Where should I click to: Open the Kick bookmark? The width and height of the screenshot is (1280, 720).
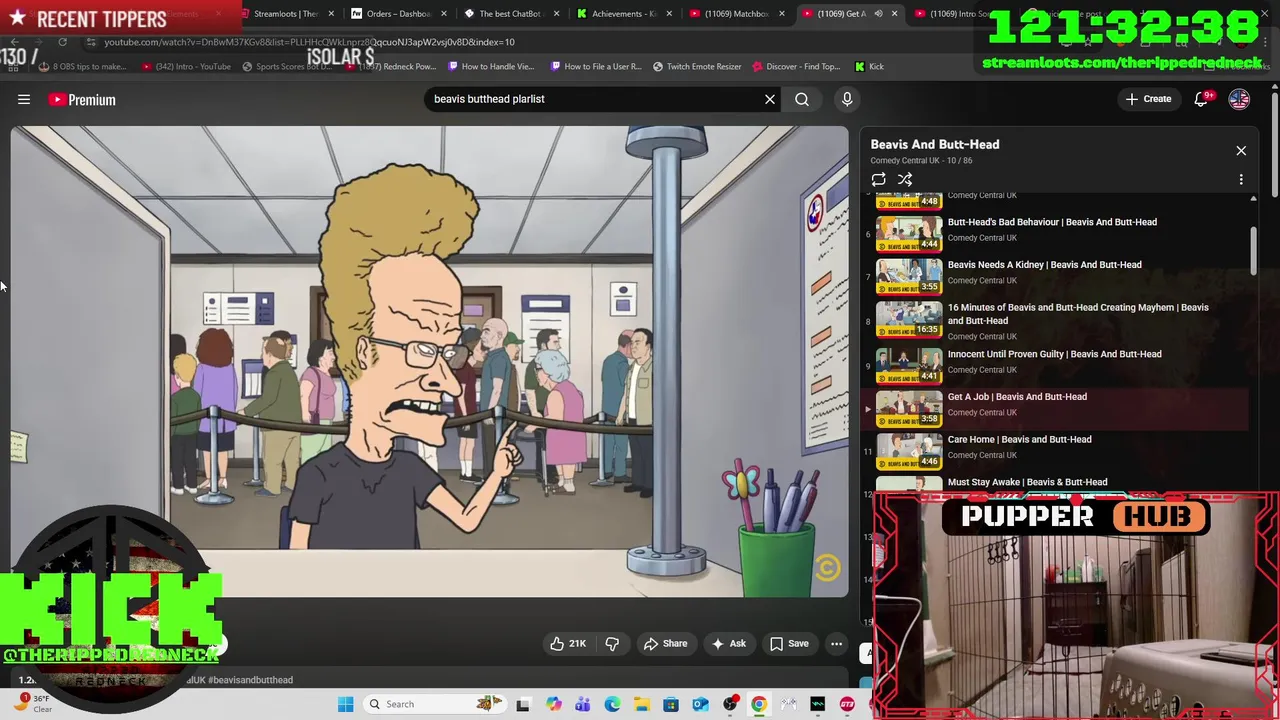(869, 67)
